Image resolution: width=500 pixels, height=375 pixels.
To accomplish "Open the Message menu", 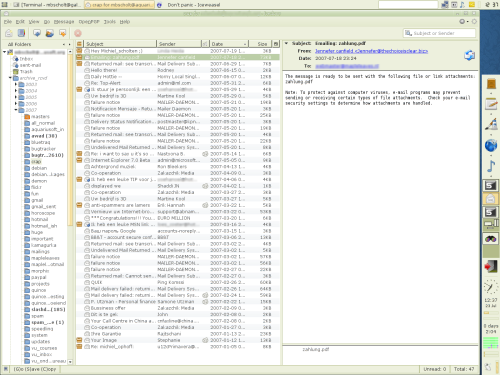I will click(64, 22).
